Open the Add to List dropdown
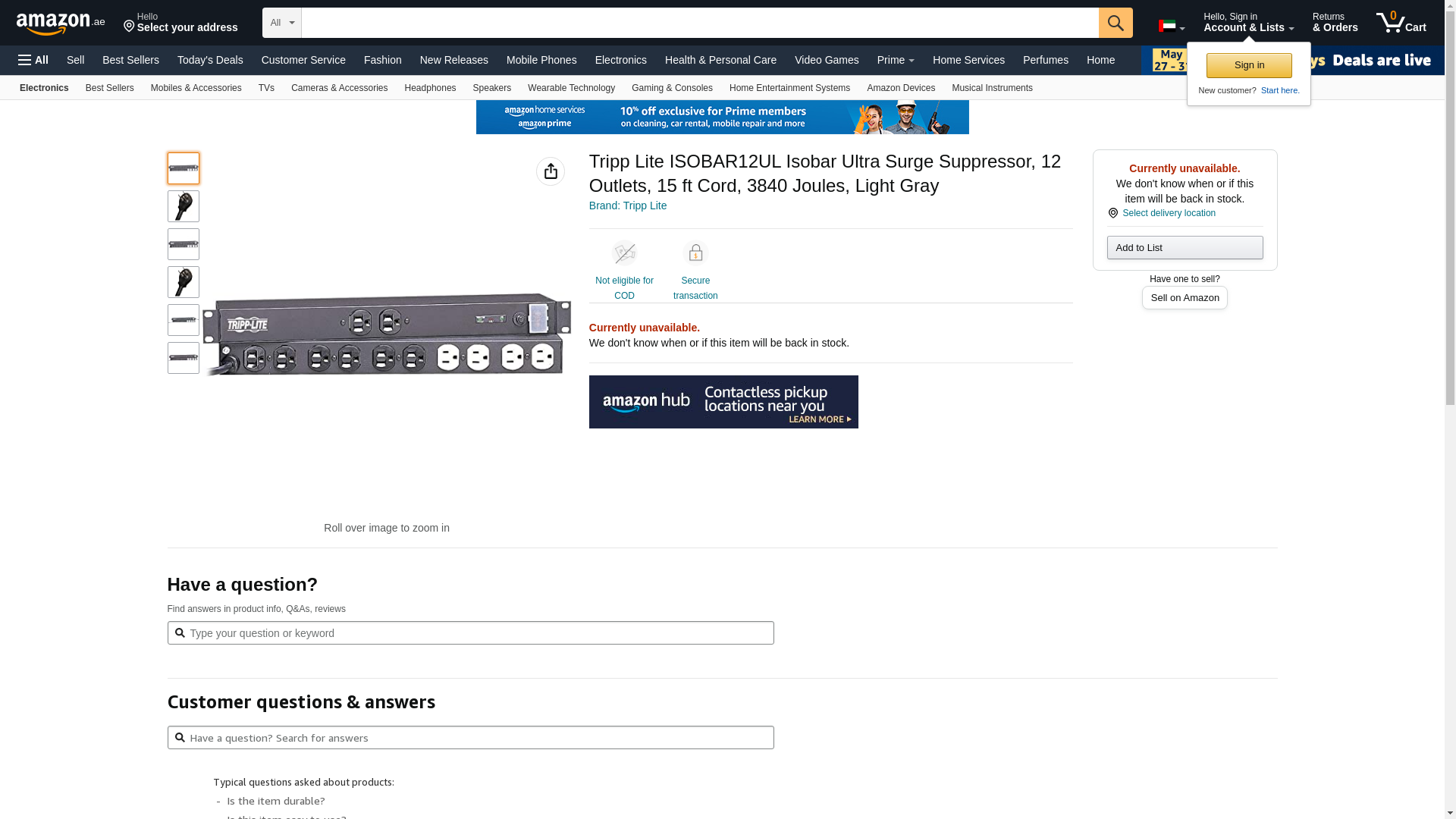Screen dimensions: 1456x819 point(1185,248)
